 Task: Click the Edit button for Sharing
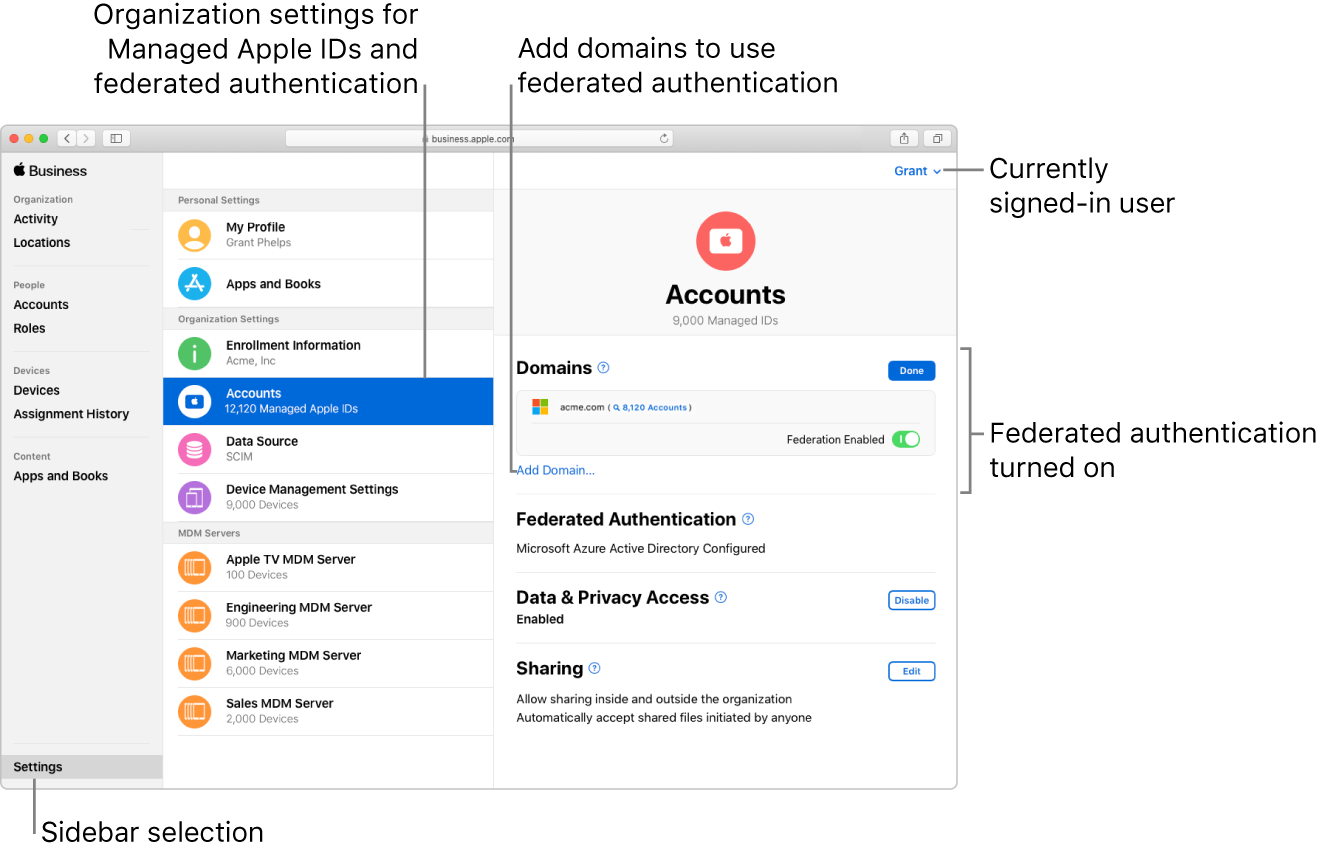coord(912,671)
